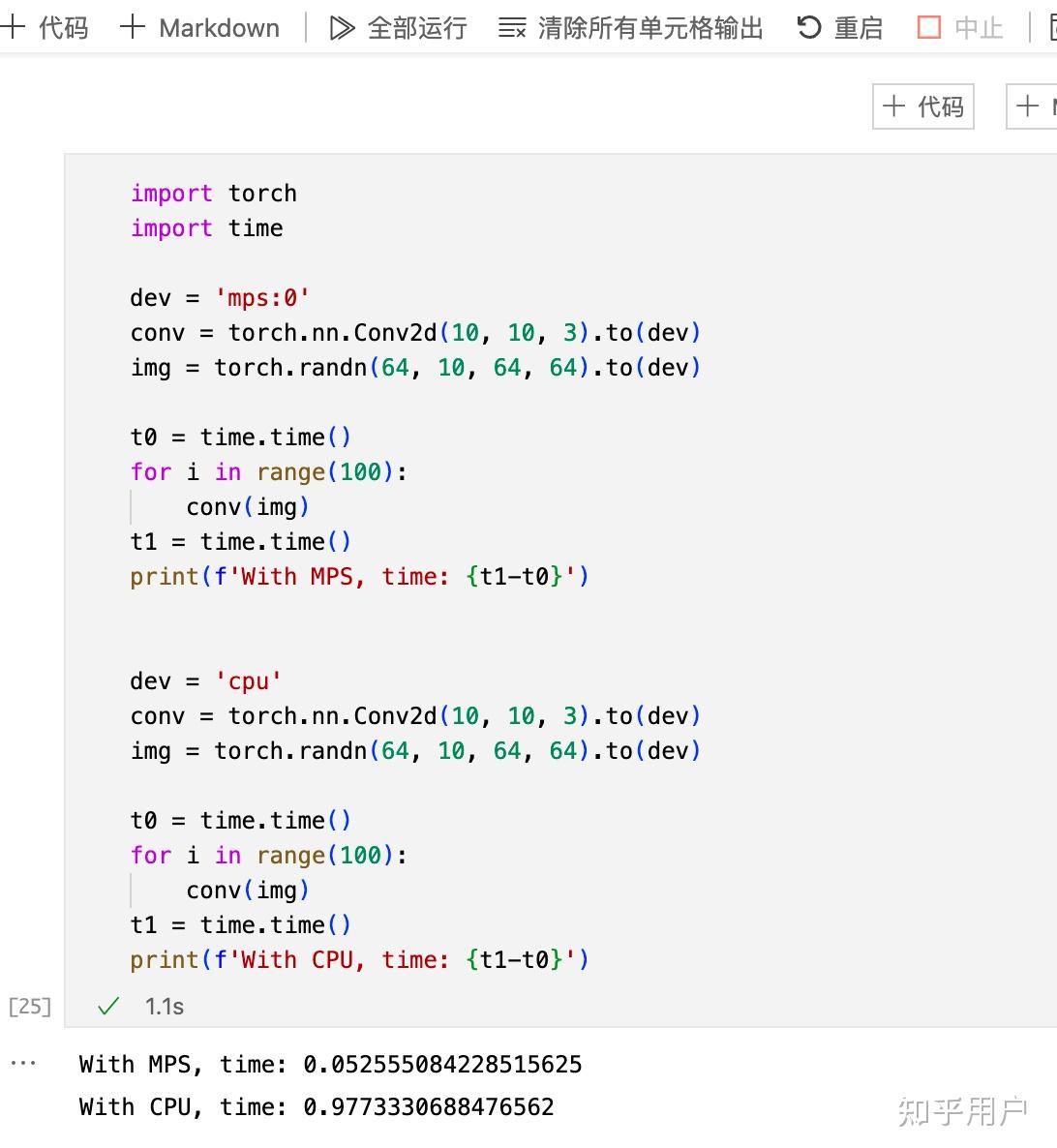The height and width of the screenshot is (1148, 1057).
Task: Click the plus icon next to 代码
Action: [x=14, y=26]
